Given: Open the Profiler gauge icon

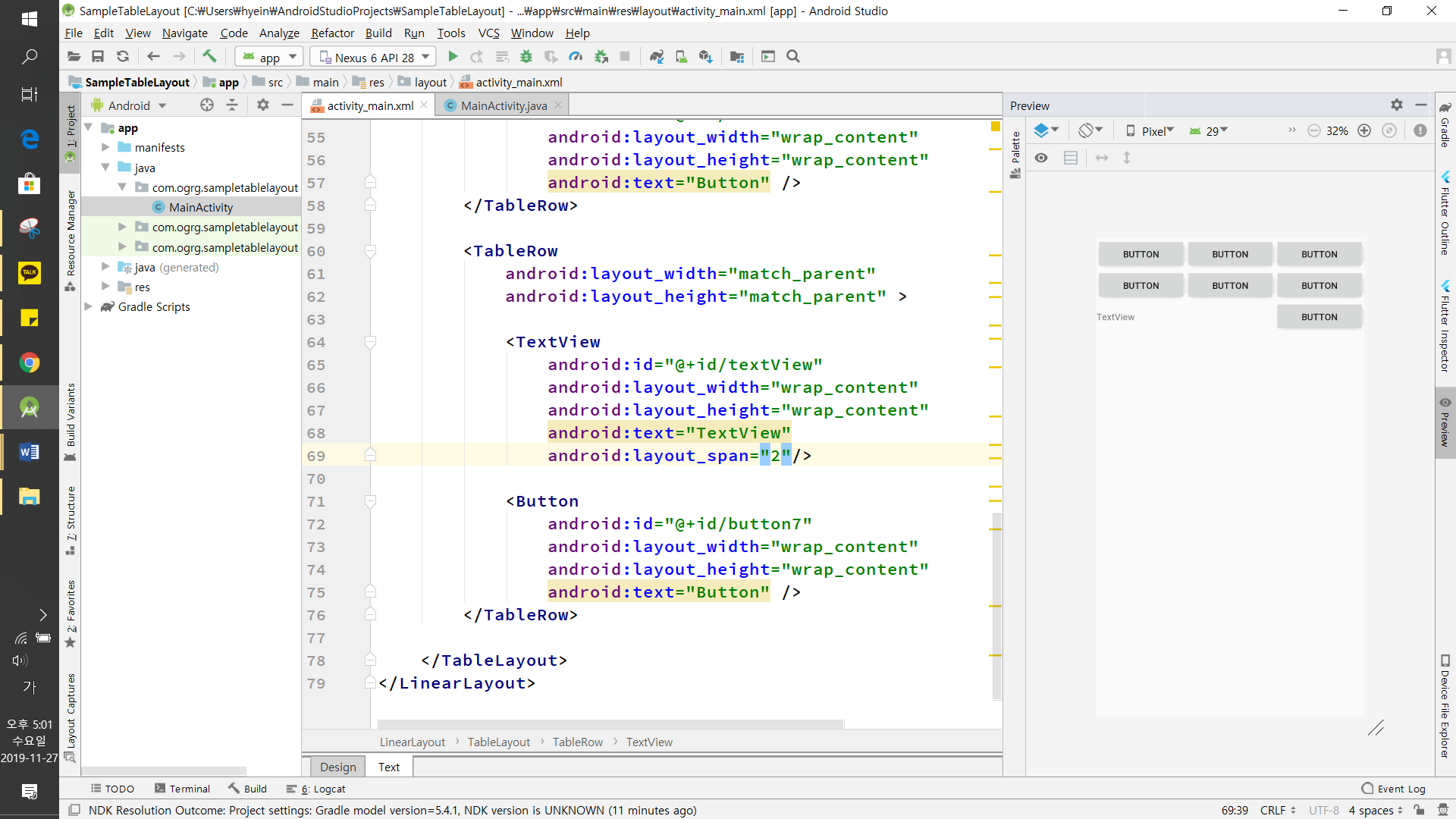Looking at the screenshot, I should (576, 56).
